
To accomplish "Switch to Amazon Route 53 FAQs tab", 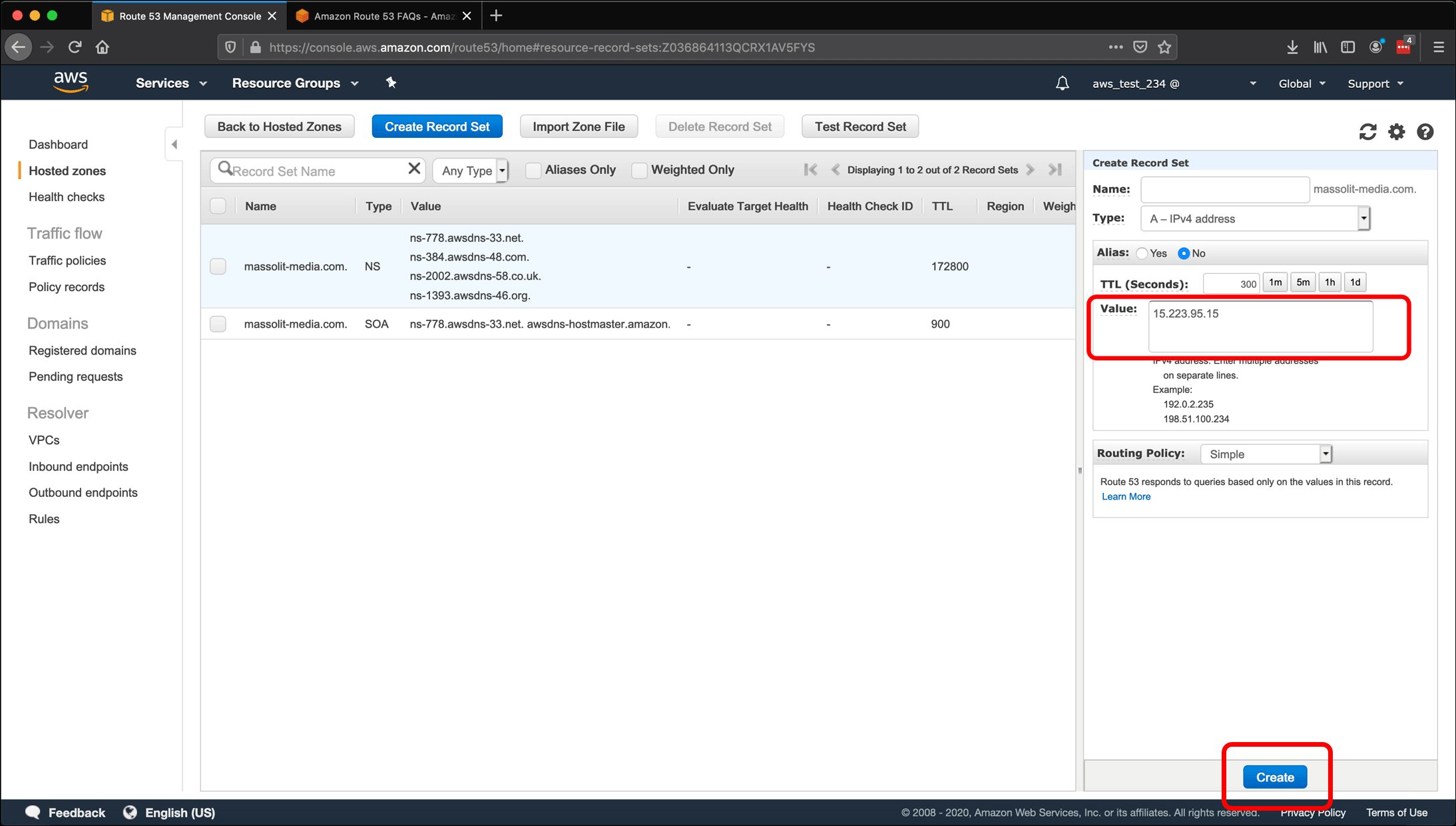I will pos(383,16).
